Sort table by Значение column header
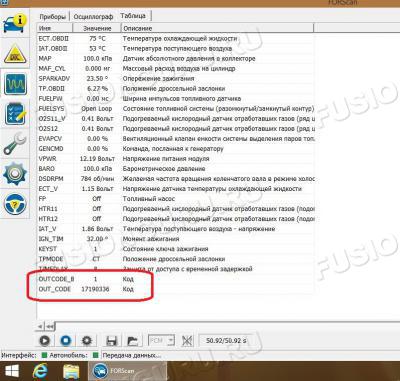 pyautogui.click(x=97, y=28)
